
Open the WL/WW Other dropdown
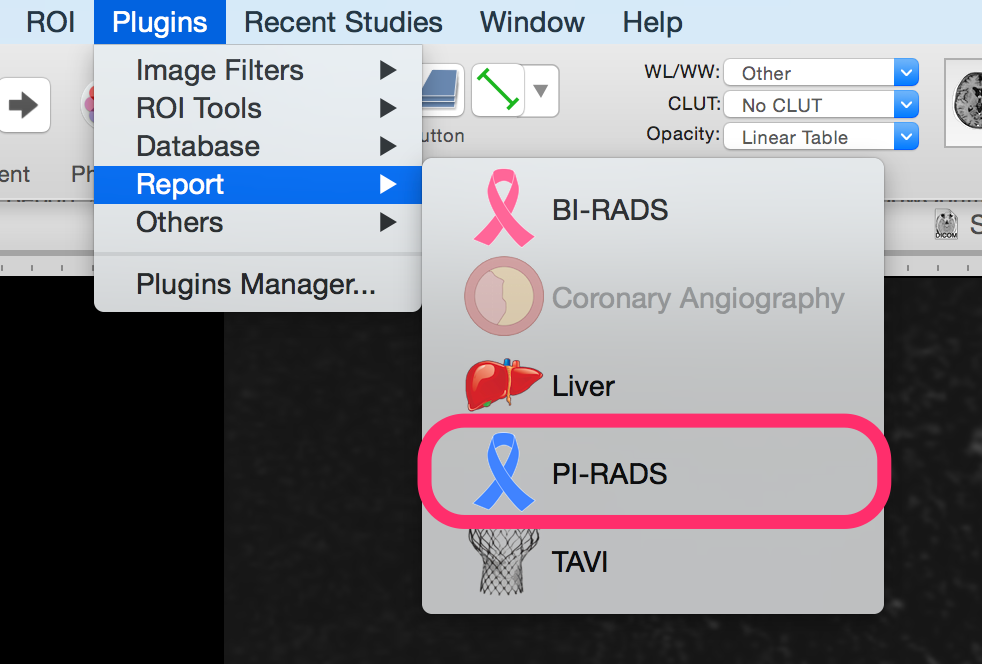pyautogui.click(x=821, y=73)
